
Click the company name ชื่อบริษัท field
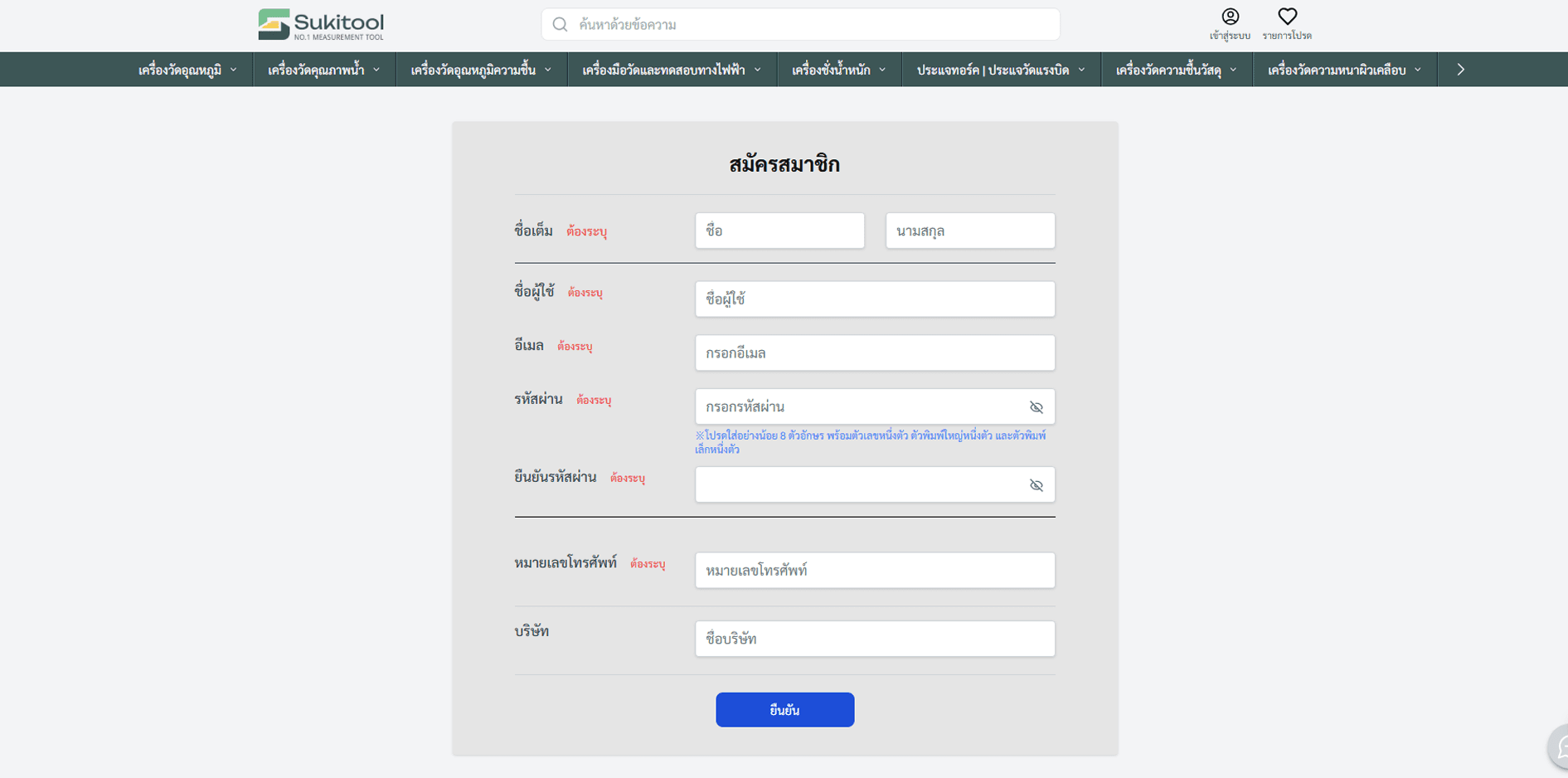click(x=875, y=639)
